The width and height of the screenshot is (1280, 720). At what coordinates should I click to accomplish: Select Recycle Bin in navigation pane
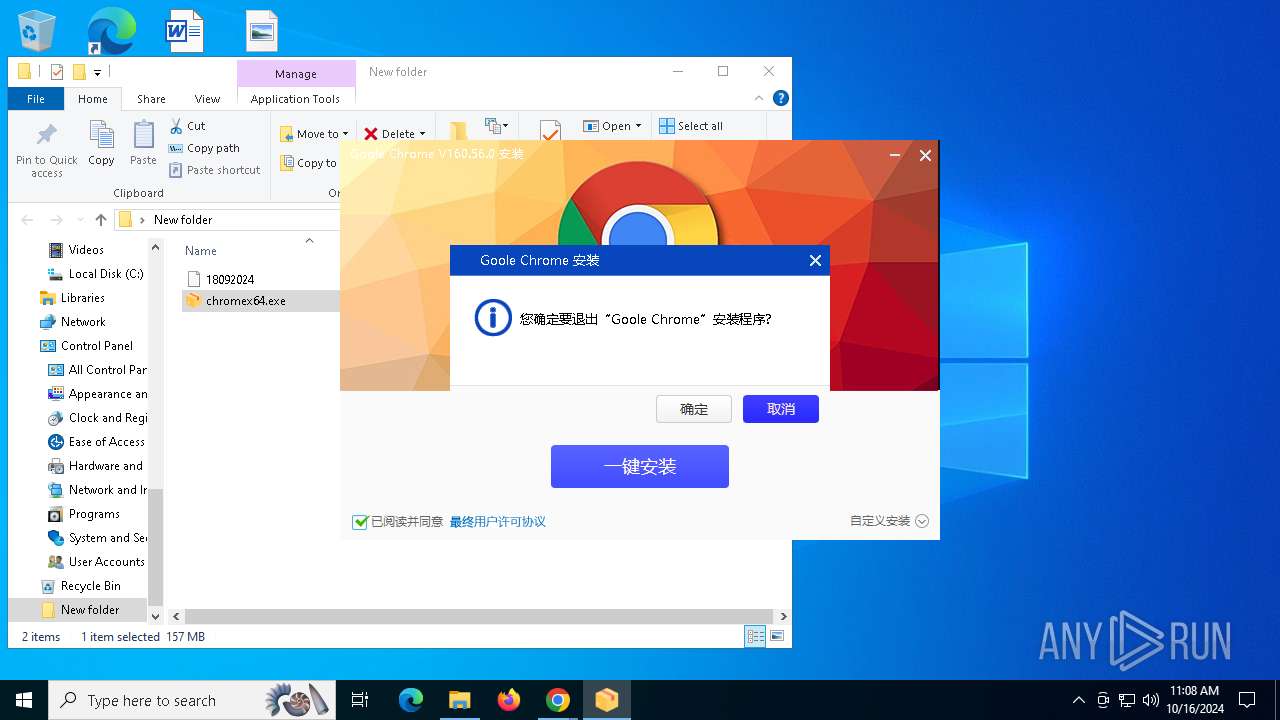click(90, 586)
